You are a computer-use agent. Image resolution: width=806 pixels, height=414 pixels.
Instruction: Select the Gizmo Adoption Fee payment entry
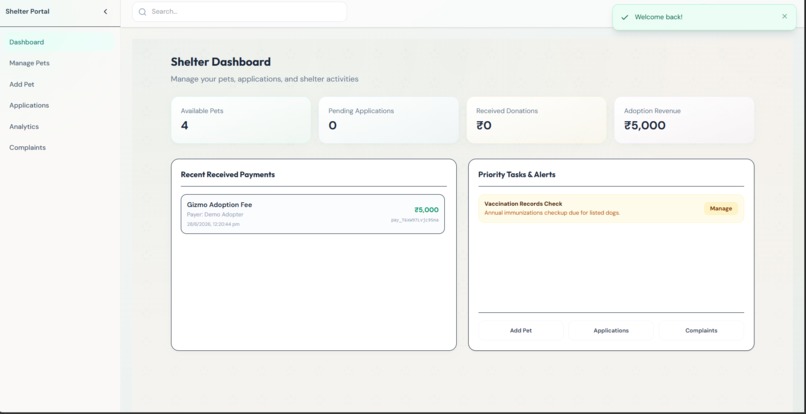[x=313, y=214]
